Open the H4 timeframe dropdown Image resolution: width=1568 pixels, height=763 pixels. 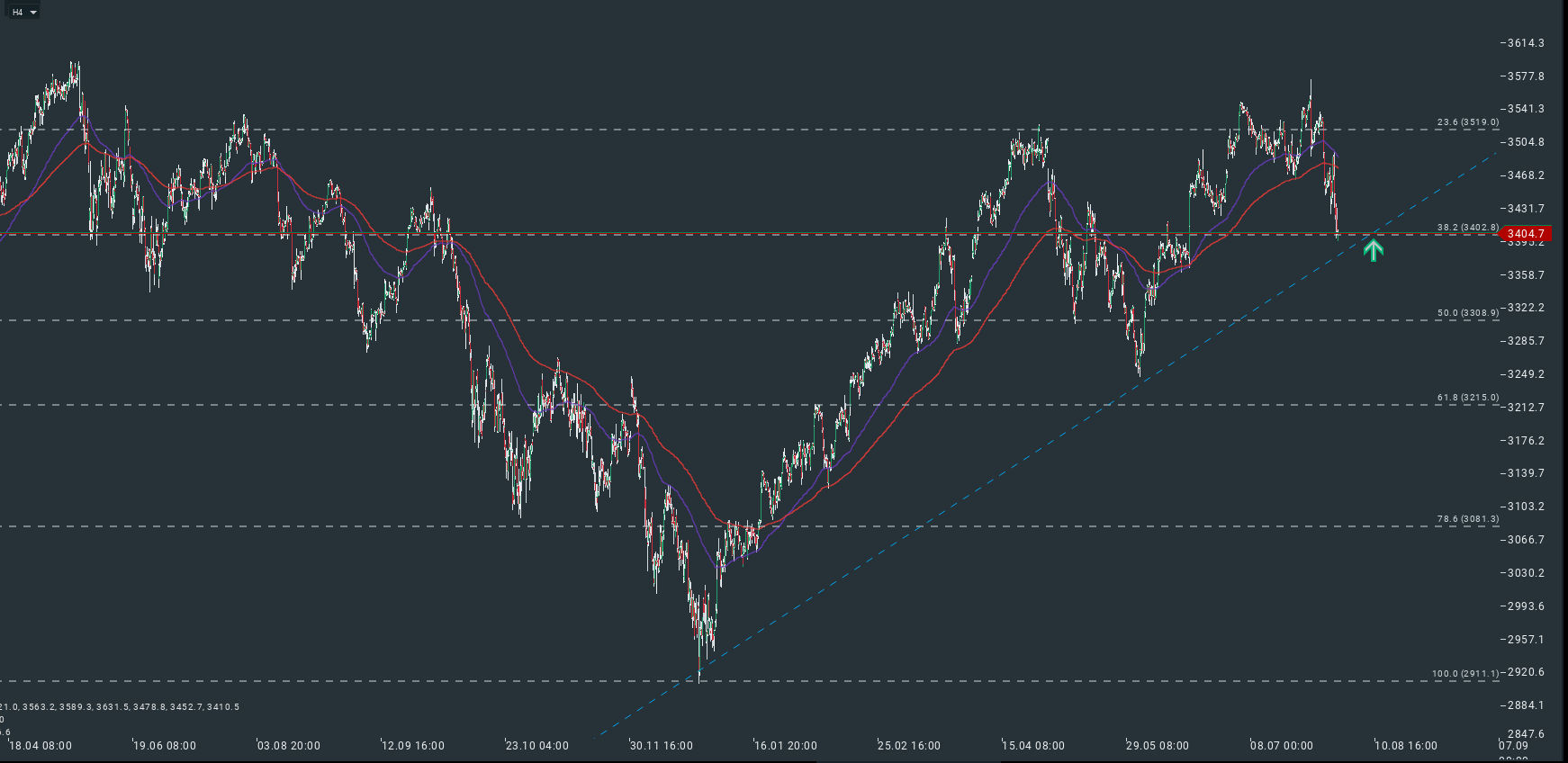click(24, 12)
